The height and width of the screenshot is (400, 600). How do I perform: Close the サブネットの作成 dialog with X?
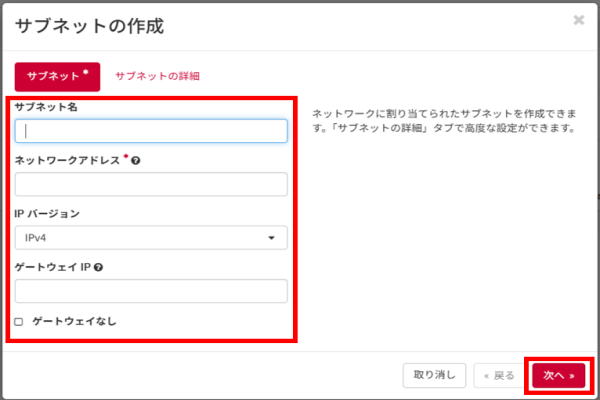579,20
